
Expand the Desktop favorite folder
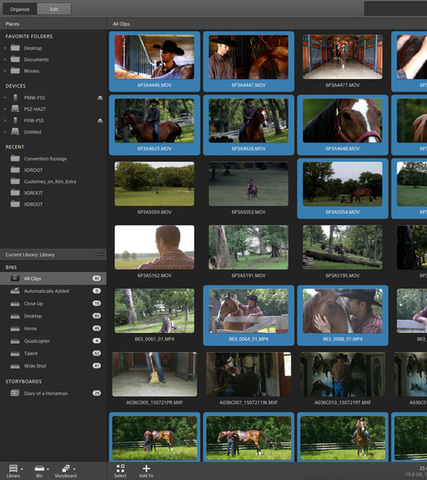click(x=5, y=48)
